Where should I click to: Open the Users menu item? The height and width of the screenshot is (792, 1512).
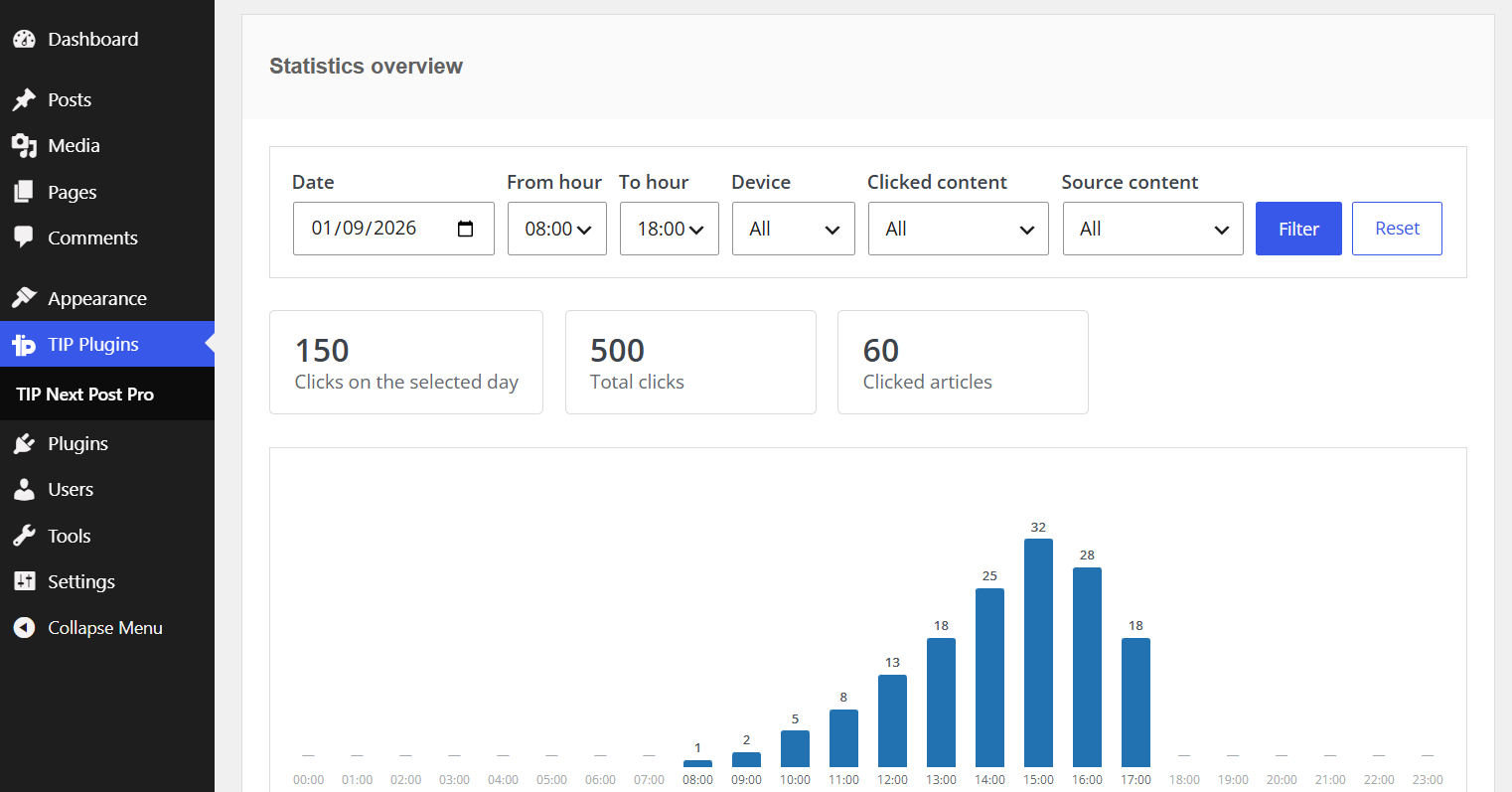(107, 490)
